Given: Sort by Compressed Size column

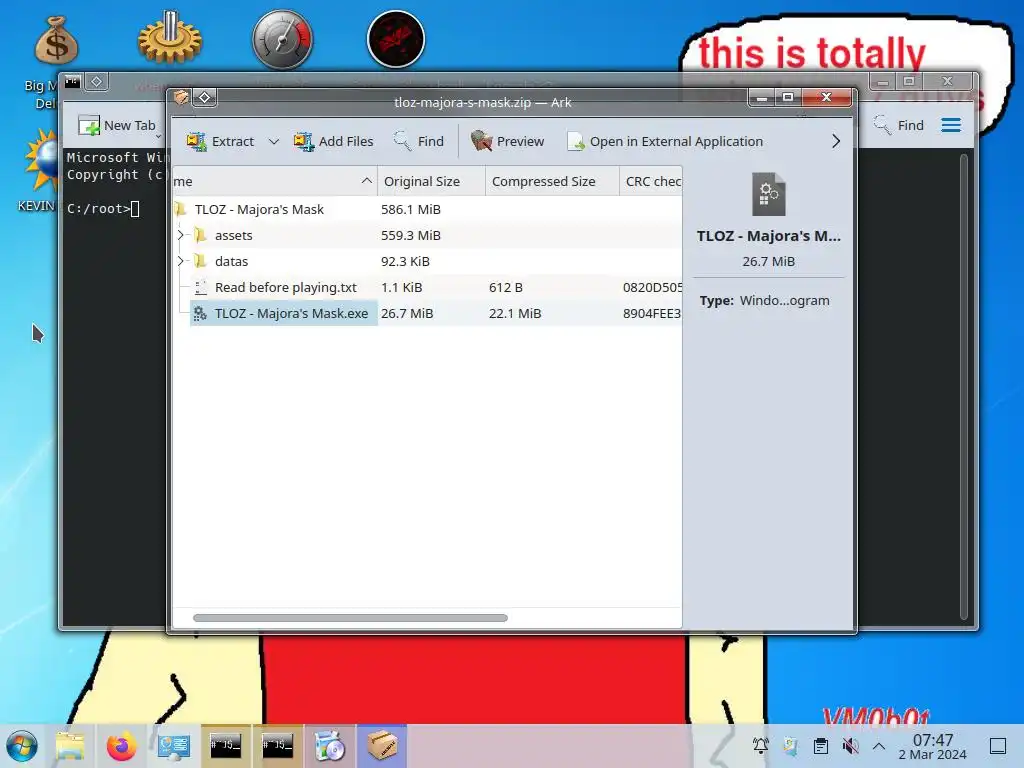Looking at the screenshot, I should (x=552, y=181).
